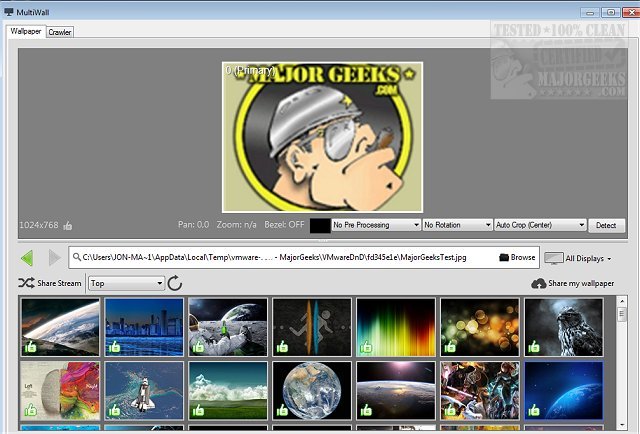Click the gray forward arrow
Screen dimensions: 640x434
[x=55, y=258]
